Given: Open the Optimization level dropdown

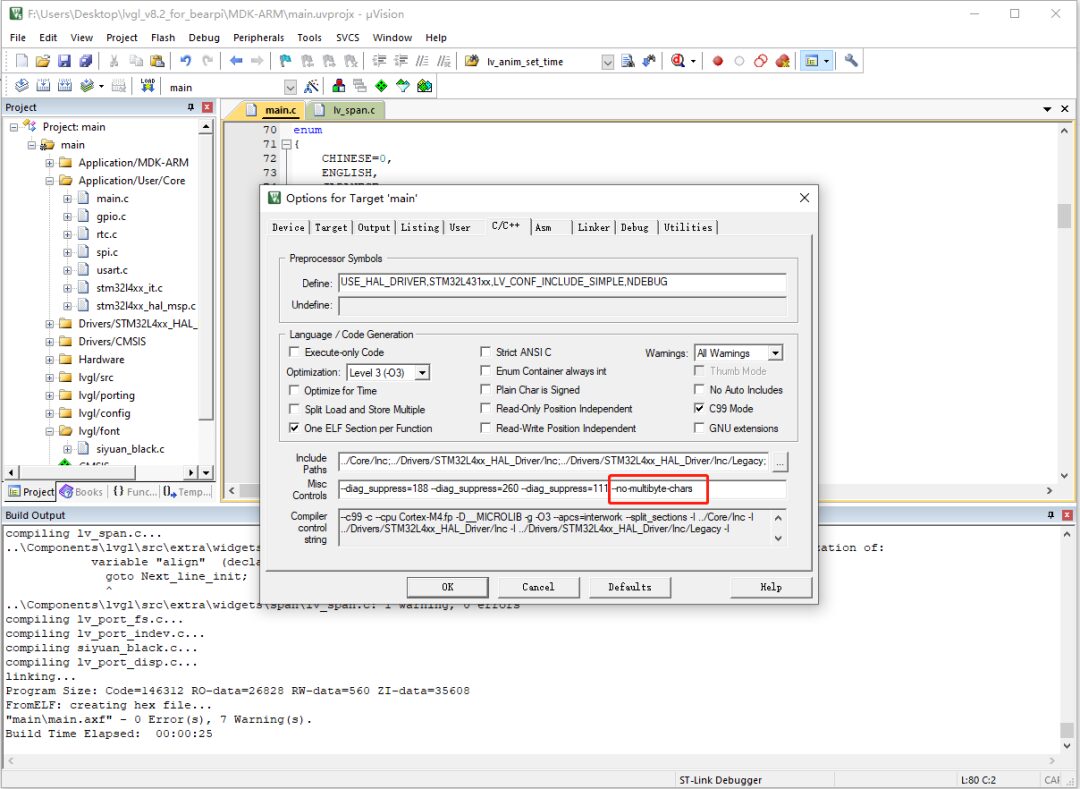Looking at the screenshot, I should [x=422, y=372].
